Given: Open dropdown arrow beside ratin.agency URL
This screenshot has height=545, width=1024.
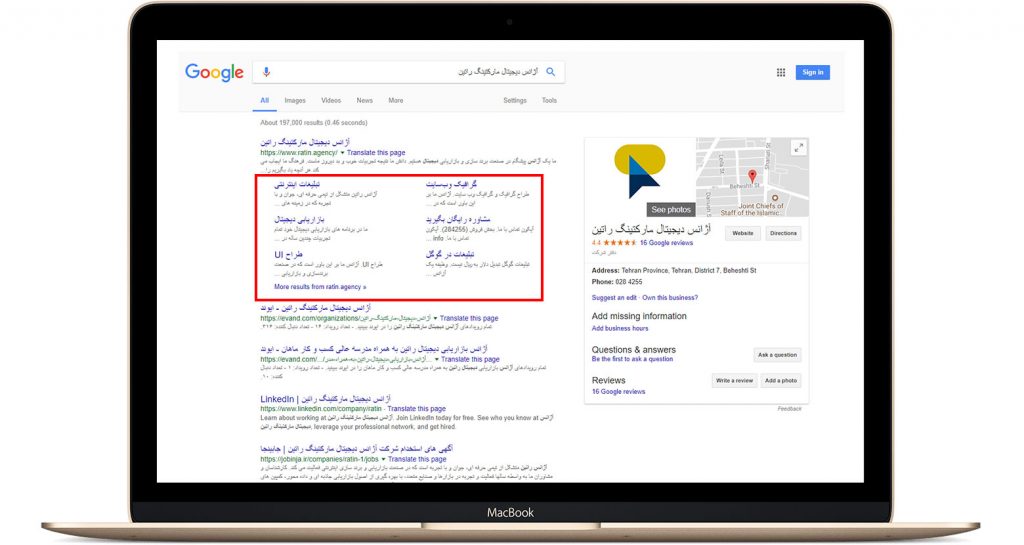Looking at the screenshot, I should pyautogui.click(x=342, y=153).
